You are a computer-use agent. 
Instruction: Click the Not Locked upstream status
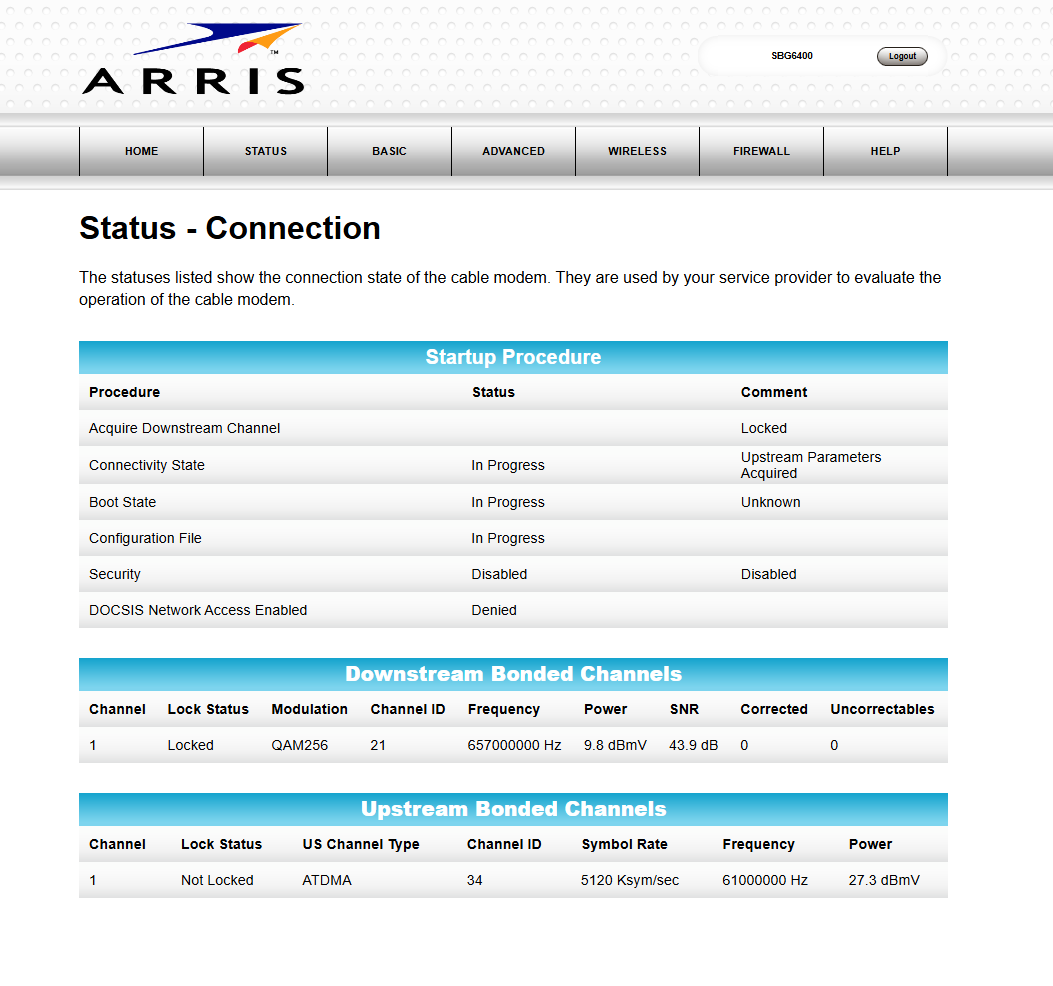click(x=217, y=881)
